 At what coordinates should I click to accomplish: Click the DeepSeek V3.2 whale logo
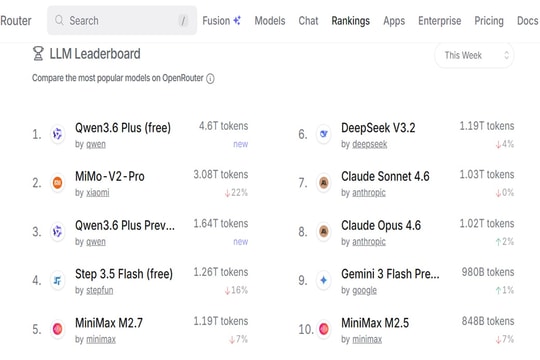(x=324, y=134)
